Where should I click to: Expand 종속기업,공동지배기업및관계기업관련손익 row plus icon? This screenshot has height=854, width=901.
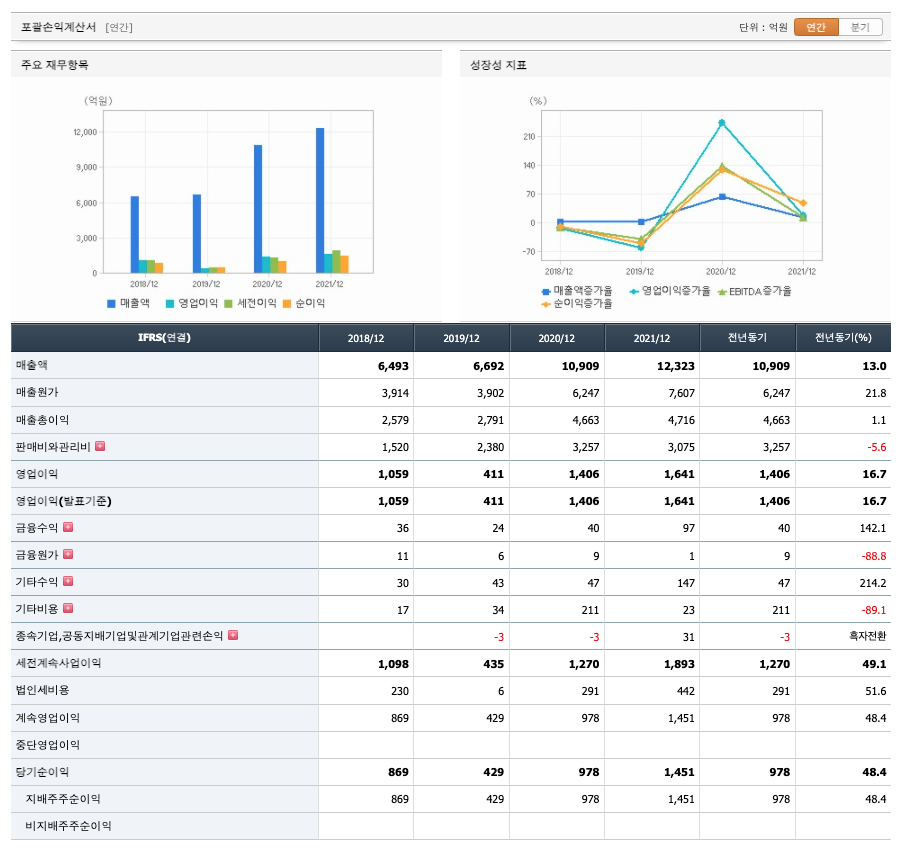pyautogui.click(x=233, y=635)
